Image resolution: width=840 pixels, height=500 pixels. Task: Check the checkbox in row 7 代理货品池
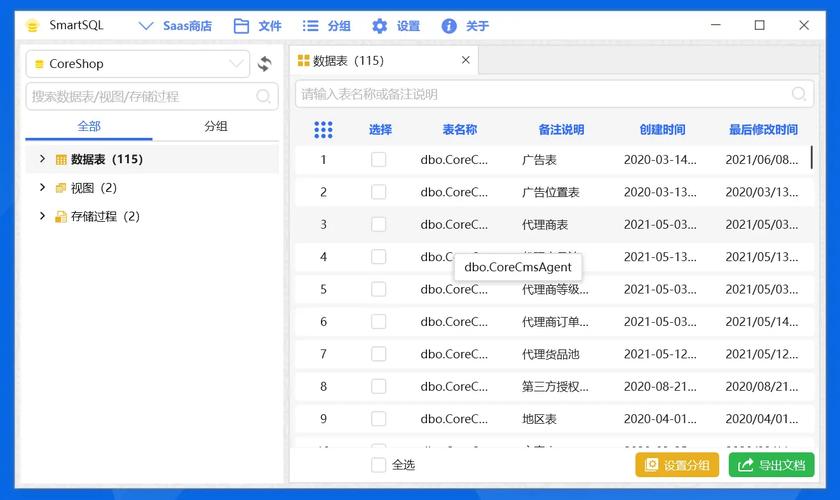pos(379,354)
